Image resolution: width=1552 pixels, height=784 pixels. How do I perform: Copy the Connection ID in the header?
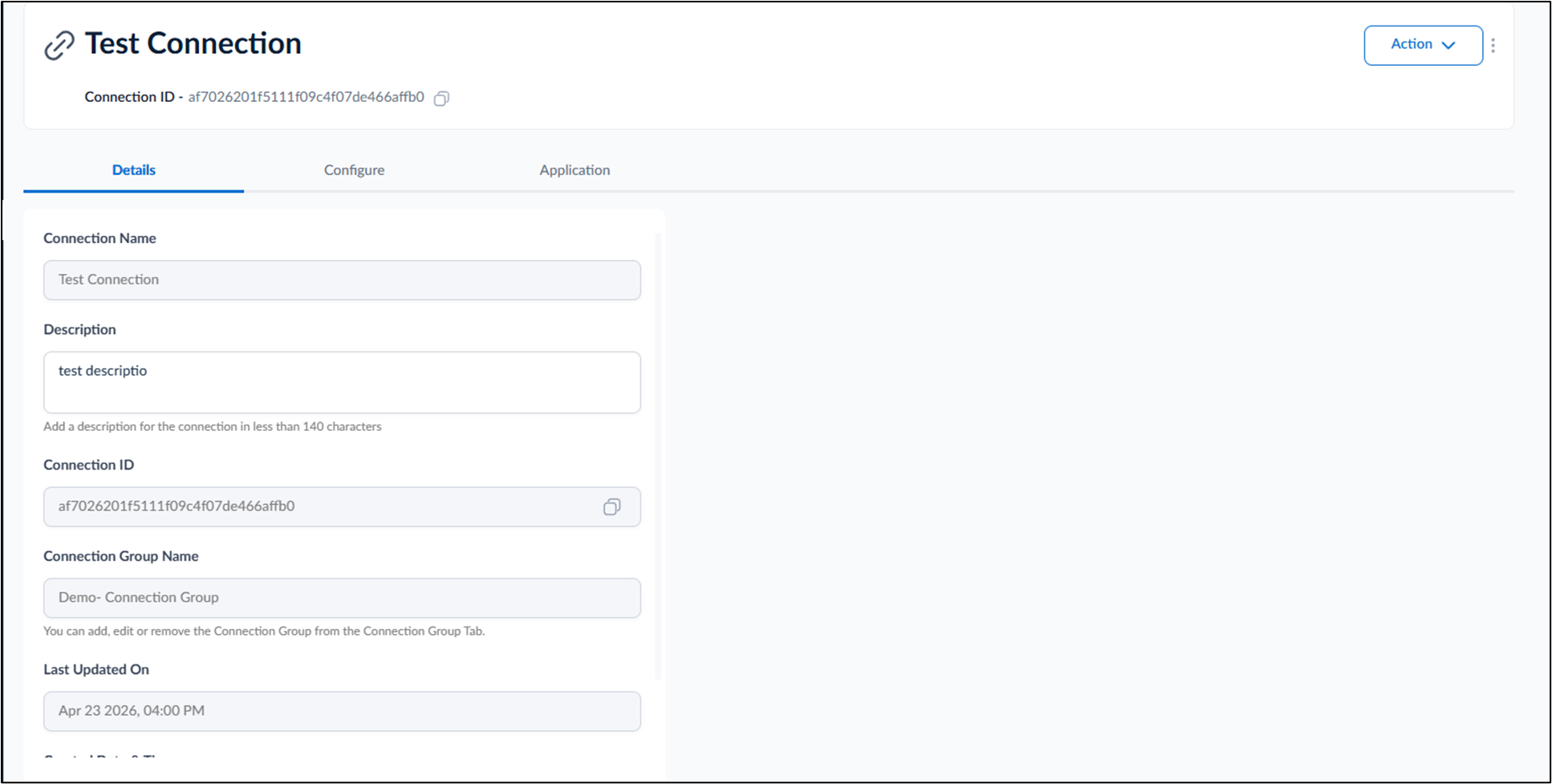click(x=441, y=99)
